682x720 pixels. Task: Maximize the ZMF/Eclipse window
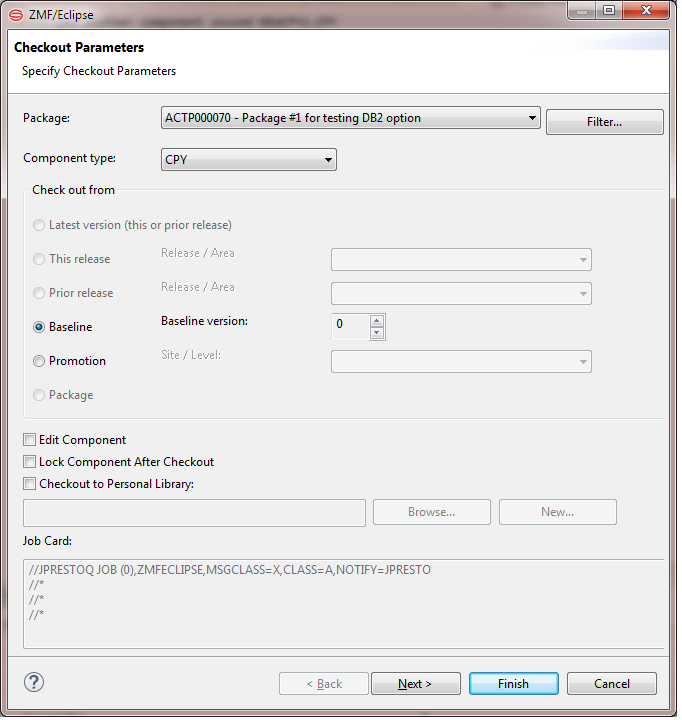point(609,11)
